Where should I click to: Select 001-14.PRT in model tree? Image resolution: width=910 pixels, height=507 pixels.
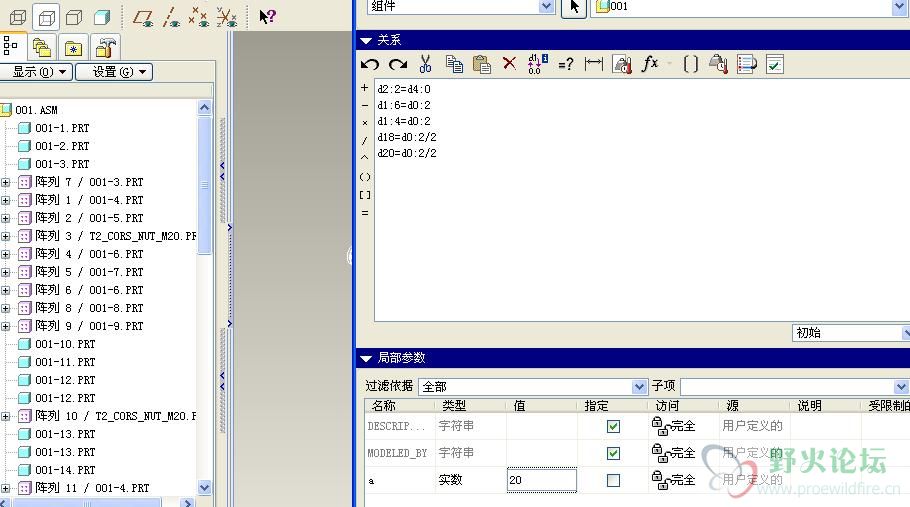[x=65, y=470]
